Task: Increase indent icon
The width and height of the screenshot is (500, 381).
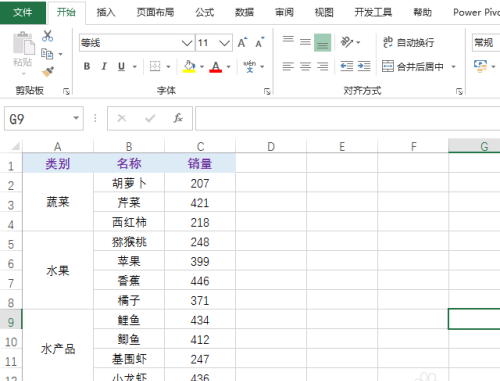Action: [364, 66]
